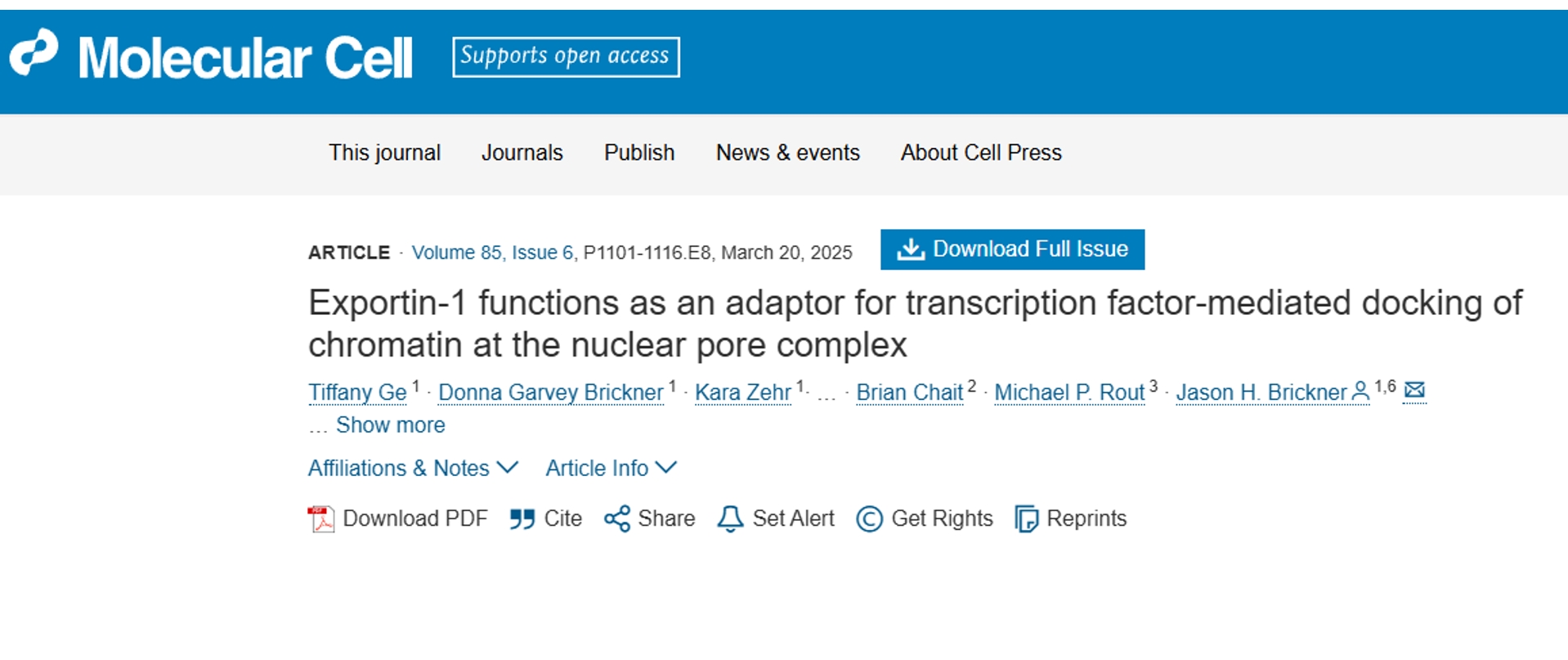
Task: Click the Reprints document icon
Action: coord(1026,519)
